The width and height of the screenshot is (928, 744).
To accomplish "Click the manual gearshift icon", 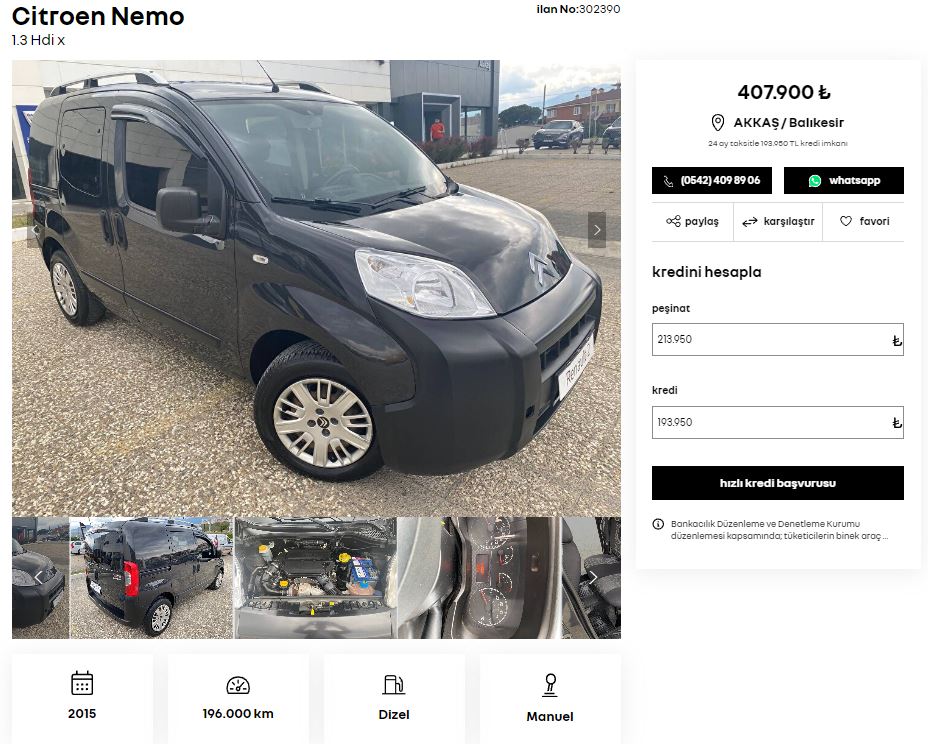I will pyautogui.click(x=550, y=685).
